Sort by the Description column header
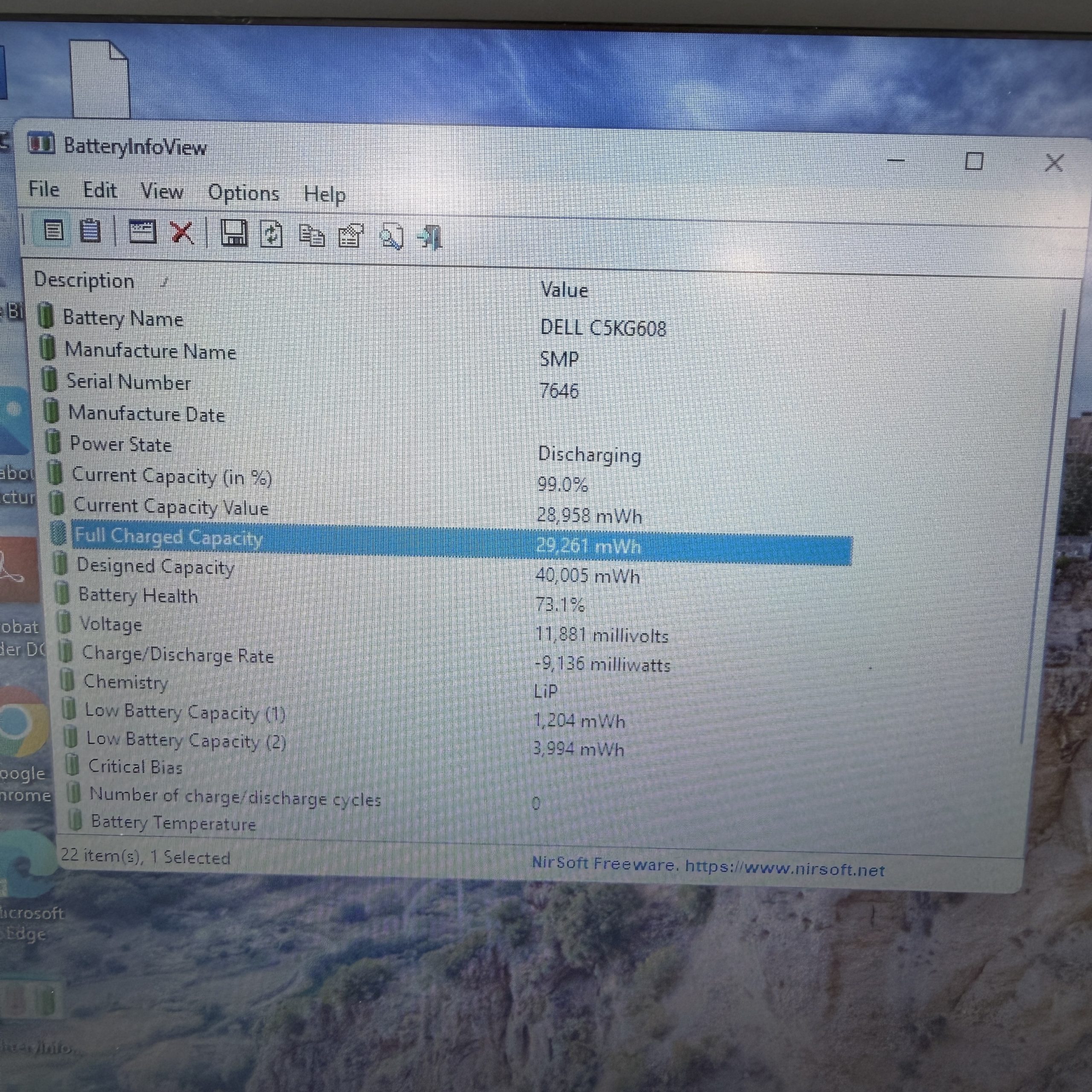The height and width of the screenshot is (1092, 1092). tap(84, 280)
